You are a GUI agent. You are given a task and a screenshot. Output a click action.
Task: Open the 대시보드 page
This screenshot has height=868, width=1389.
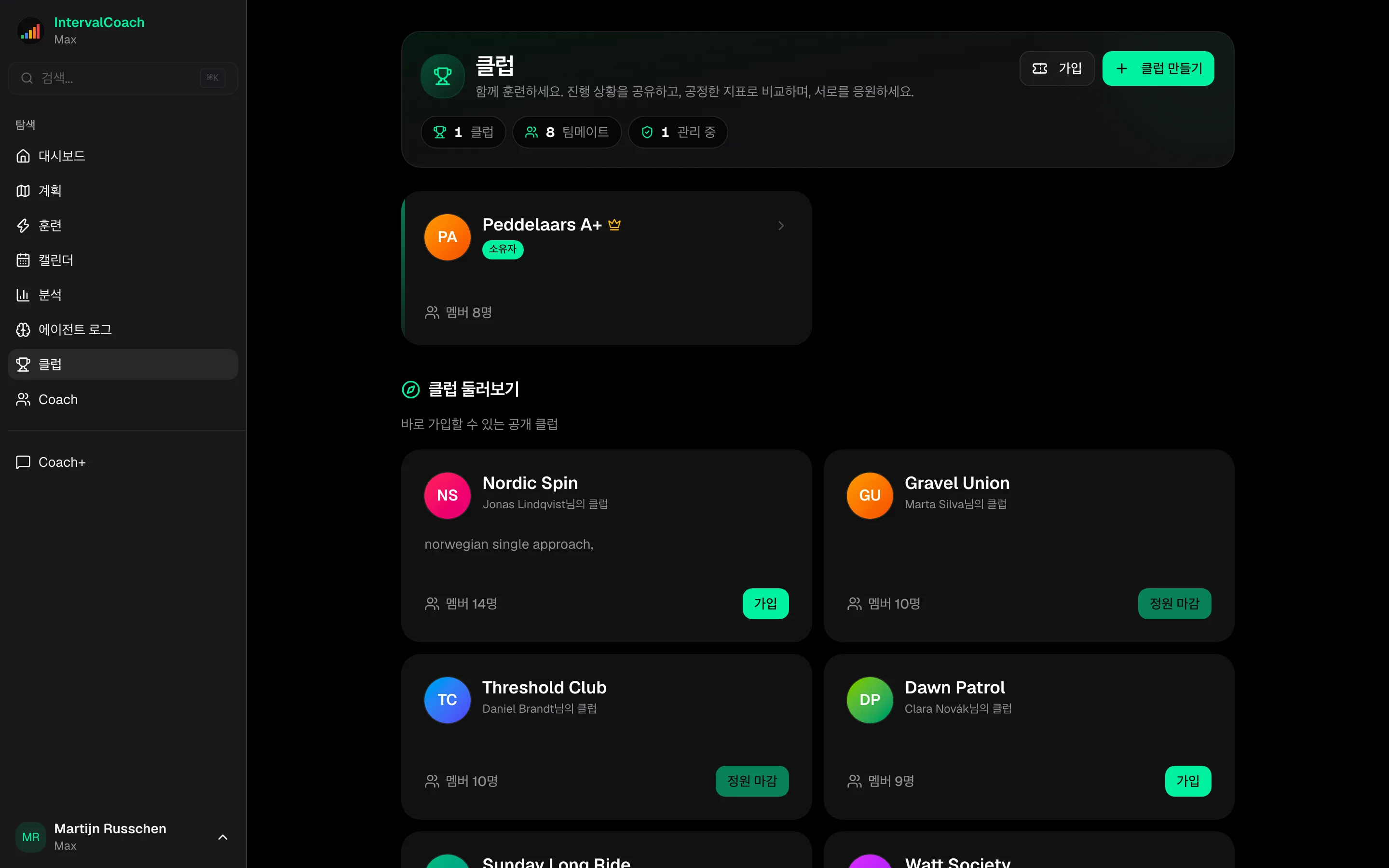pos(123,156)
